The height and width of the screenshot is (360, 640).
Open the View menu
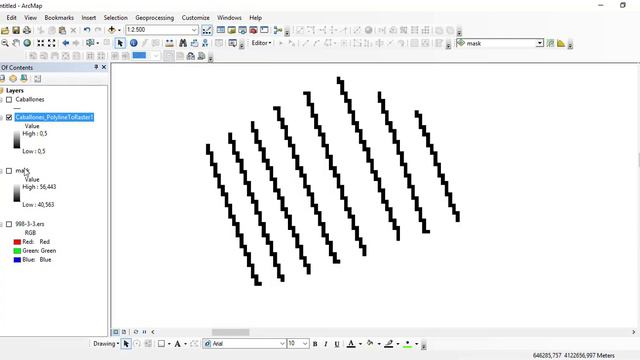[30, 18]
